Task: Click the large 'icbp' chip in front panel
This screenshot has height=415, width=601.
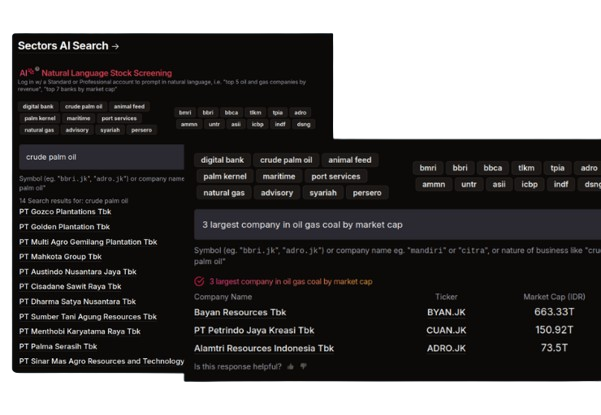Action: [x=529, y=185]
